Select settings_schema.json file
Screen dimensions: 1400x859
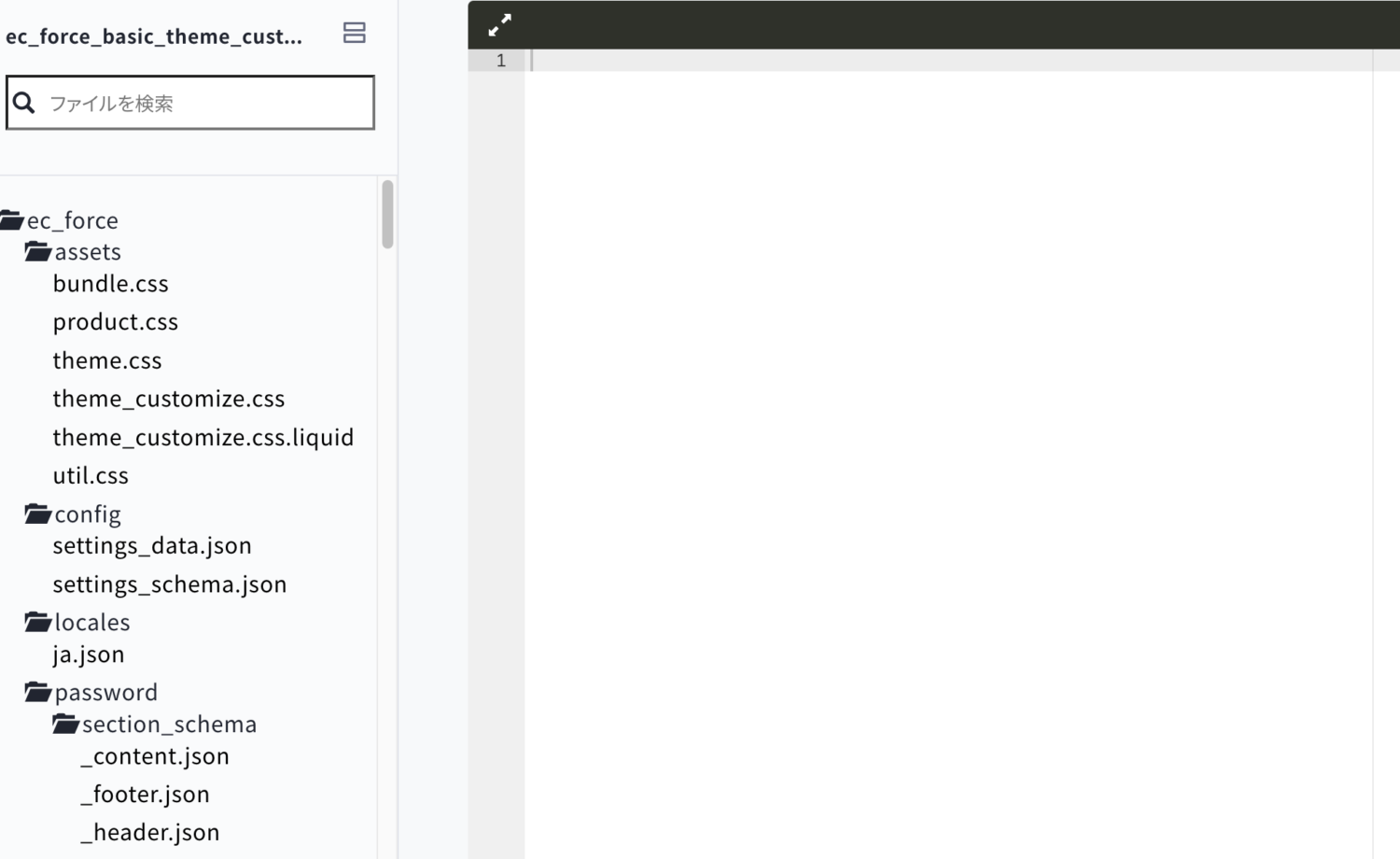point(169,584)
